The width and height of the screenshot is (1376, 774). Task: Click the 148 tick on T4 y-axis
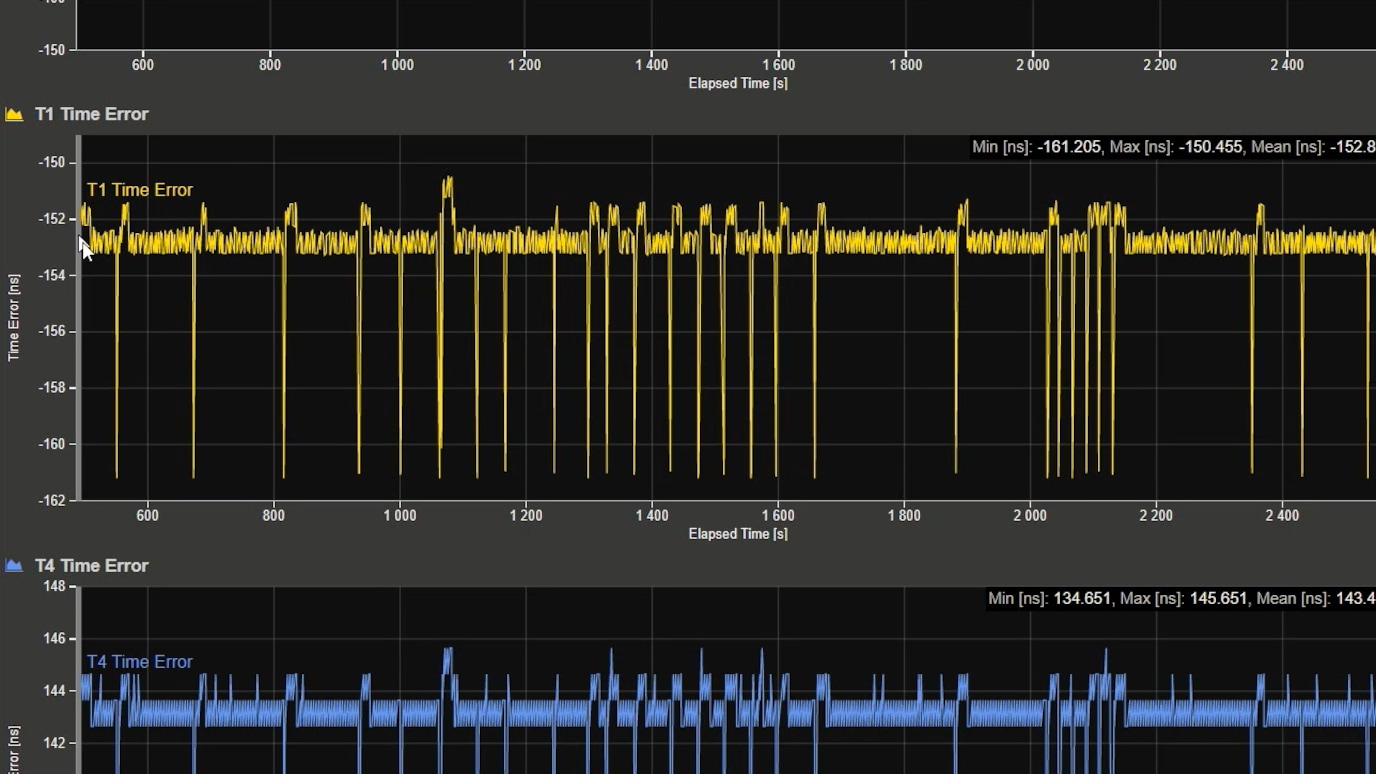pyautogui.click(x=54, y=586)
